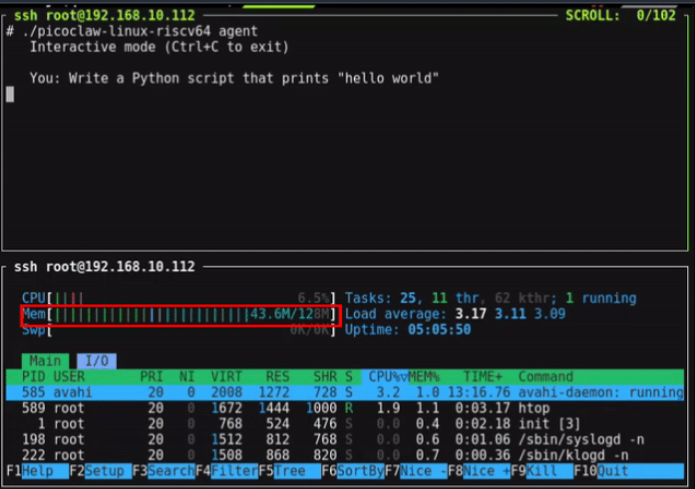
Task: Open htop Help with the F1 button
Action: coord(38,470)
